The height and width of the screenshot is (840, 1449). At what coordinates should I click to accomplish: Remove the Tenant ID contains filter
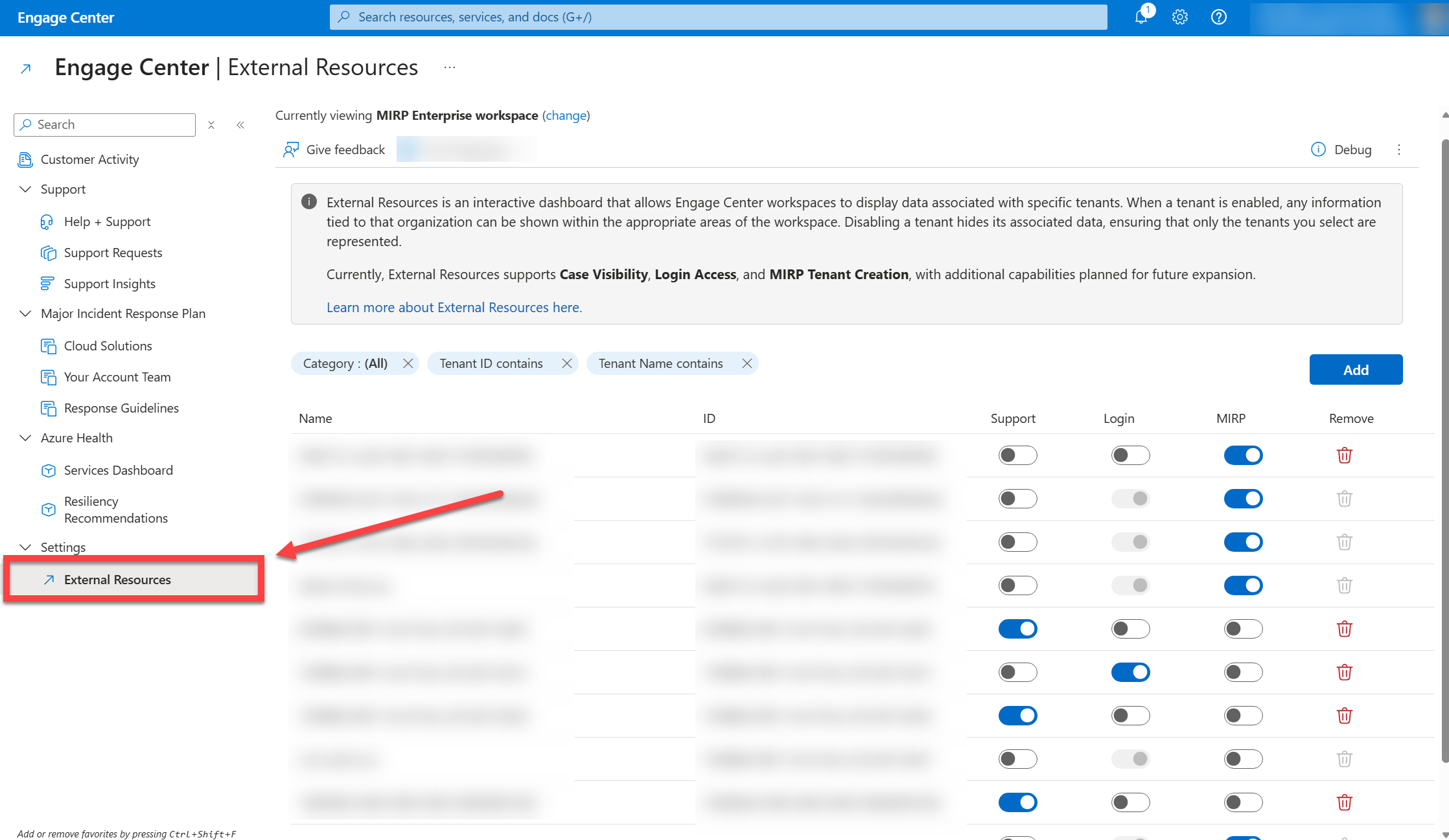(567, 363)
